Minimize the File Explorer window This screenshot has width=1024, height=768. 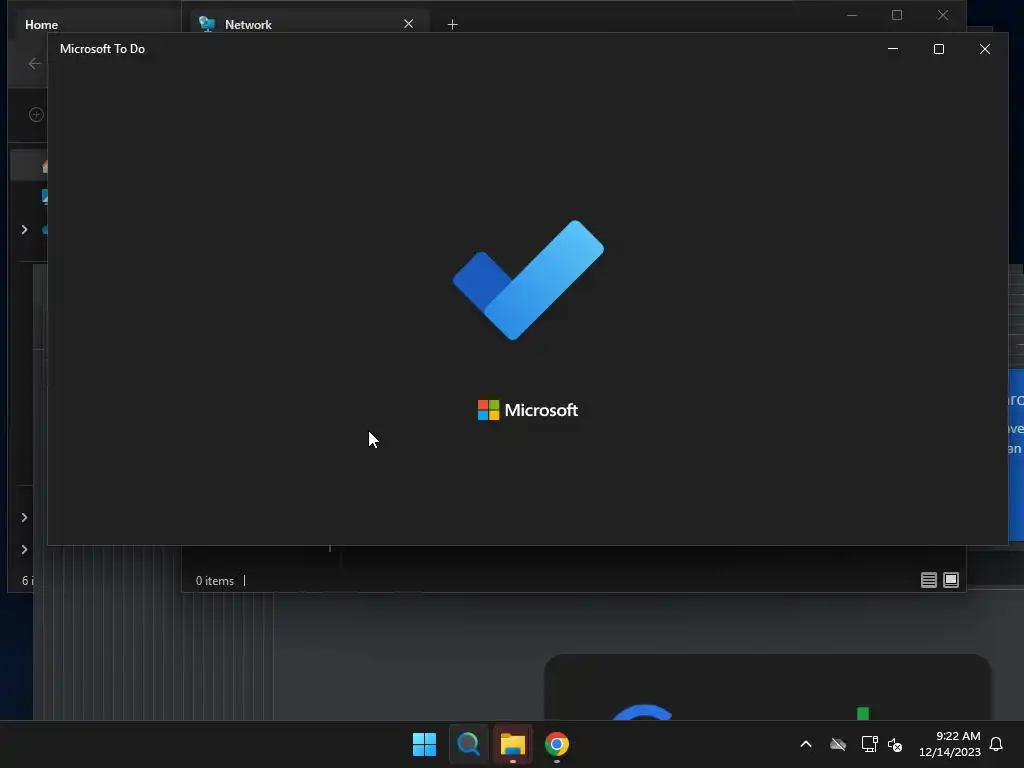point(852,15)
